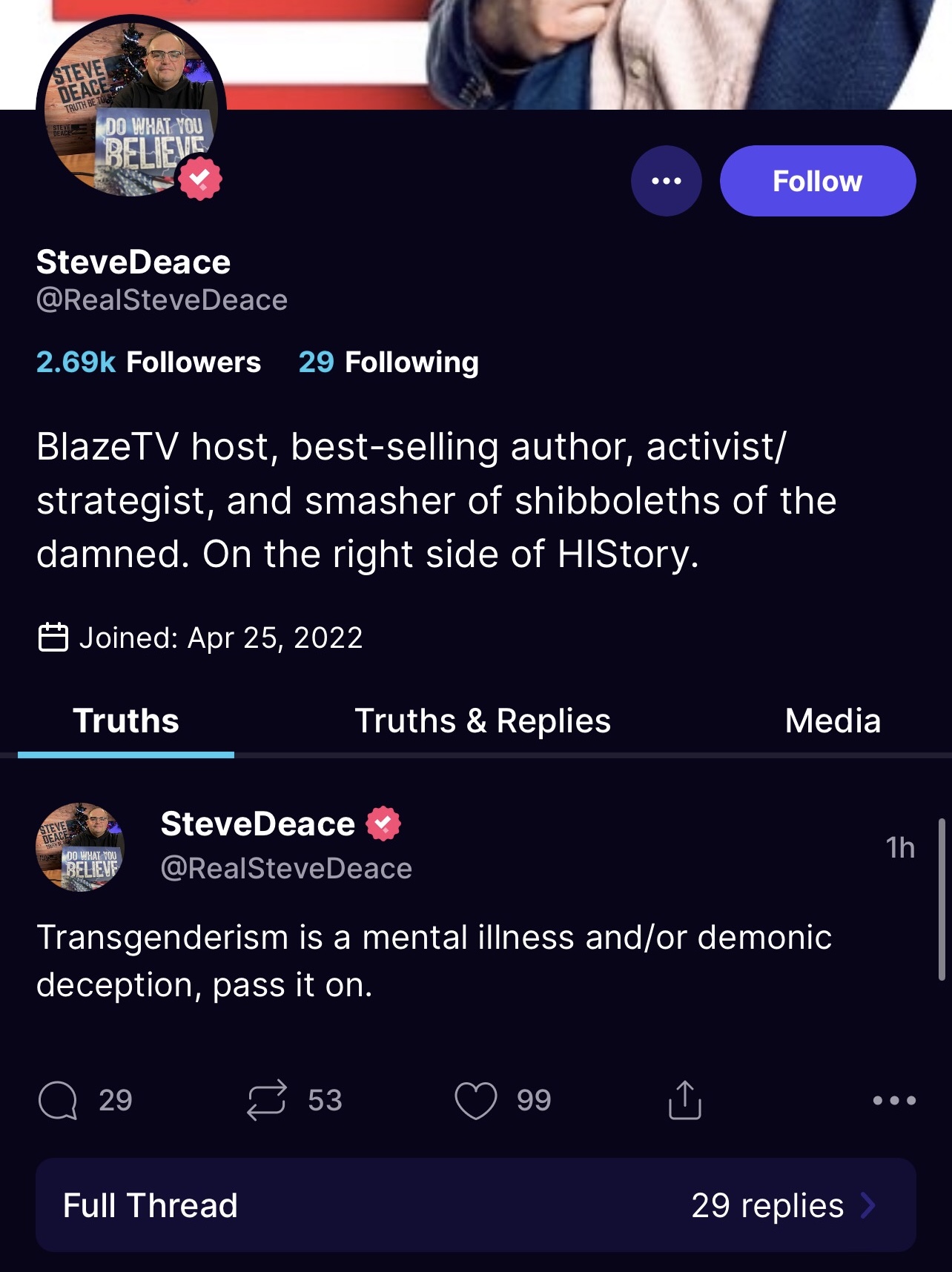Open post options three-dot menu
Viewport: 952px width, 1272px height.
(894, 1100)
